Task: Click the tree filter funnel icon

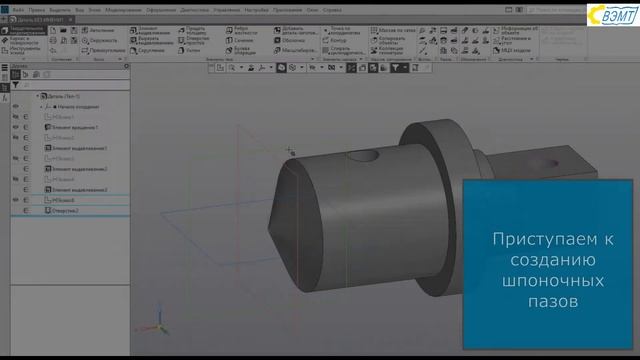Action: [x=16, y=85]
